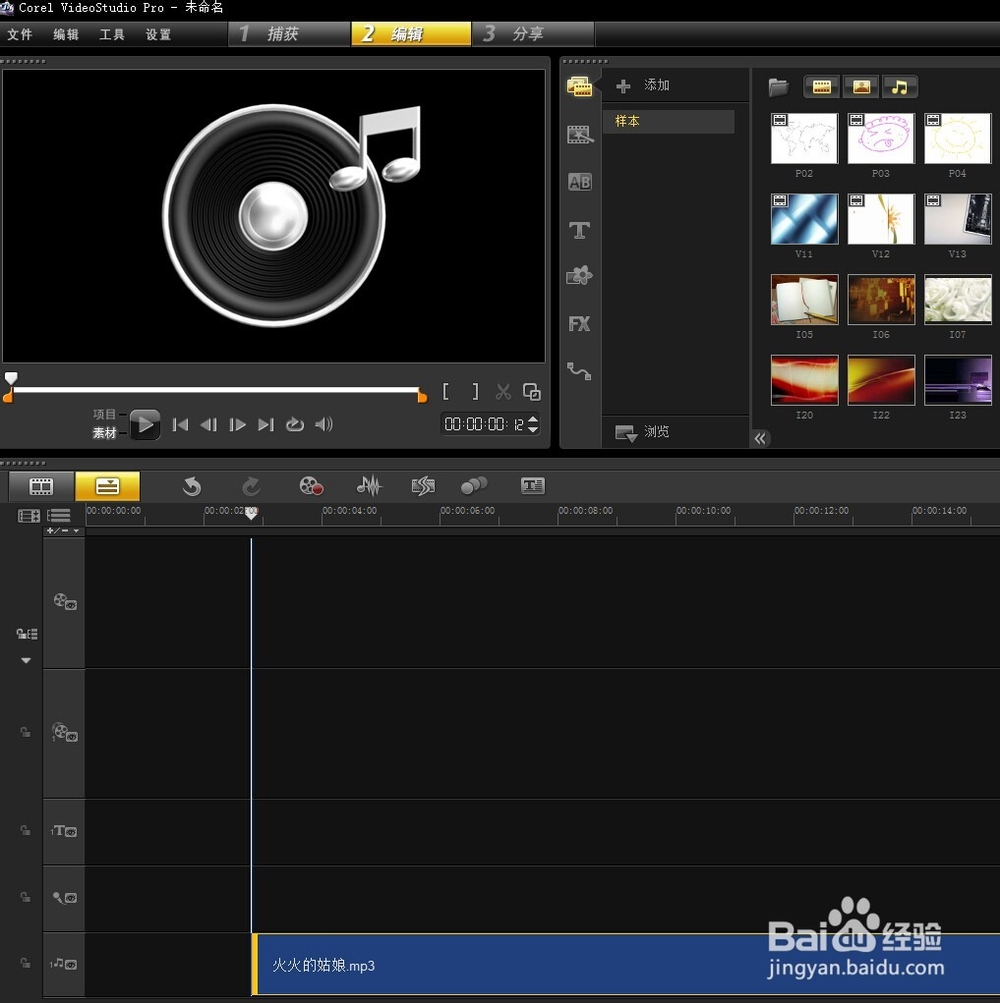
Task: Open the Title (AB) library icon
Action: pos(580,182)
